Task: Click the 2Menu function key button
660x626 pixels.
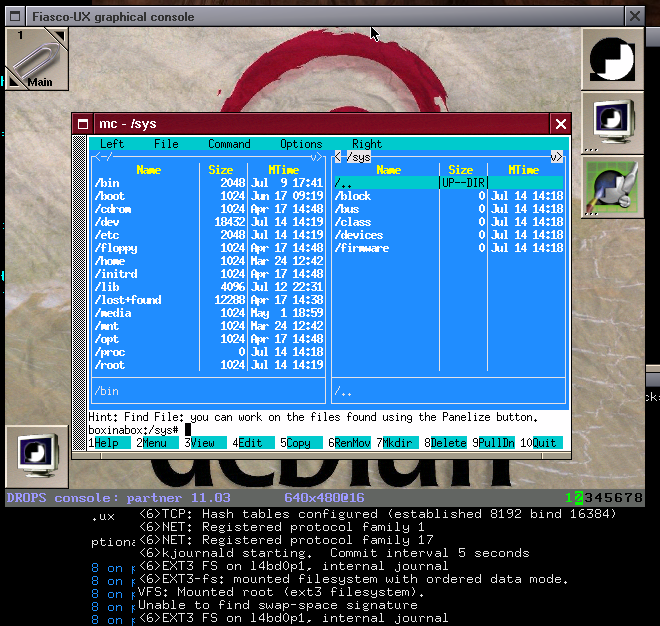Action: [x=157, y=443]
